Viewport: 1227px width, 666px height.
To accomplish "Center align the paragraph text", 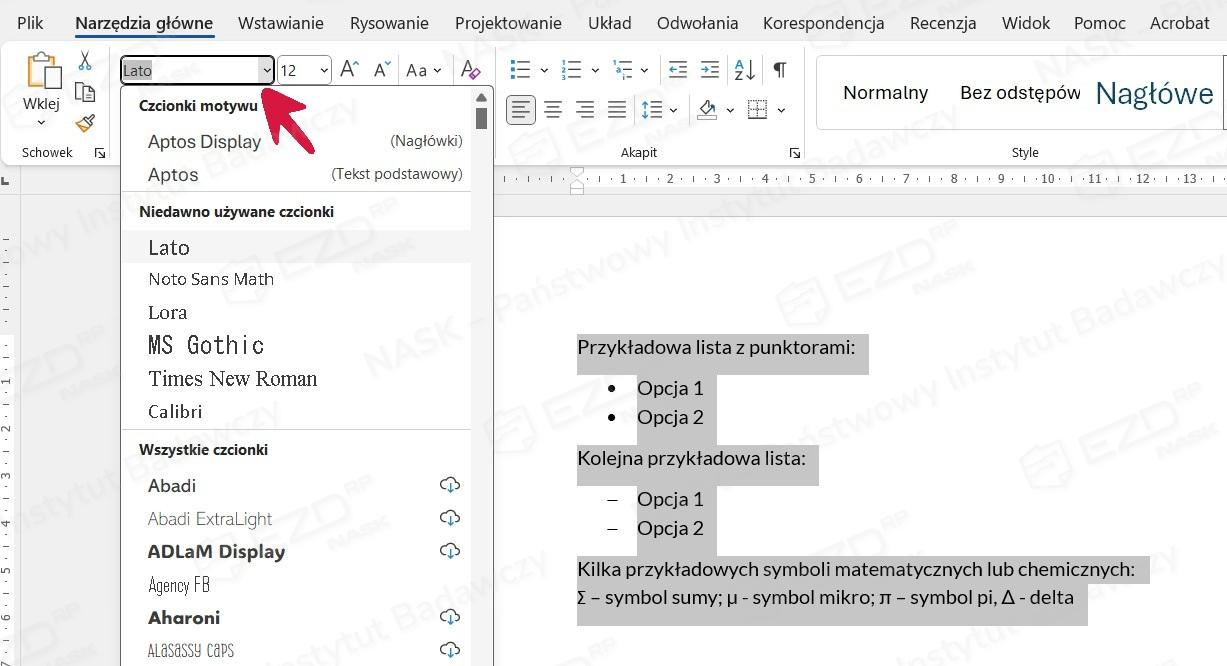I will [553, 110].
